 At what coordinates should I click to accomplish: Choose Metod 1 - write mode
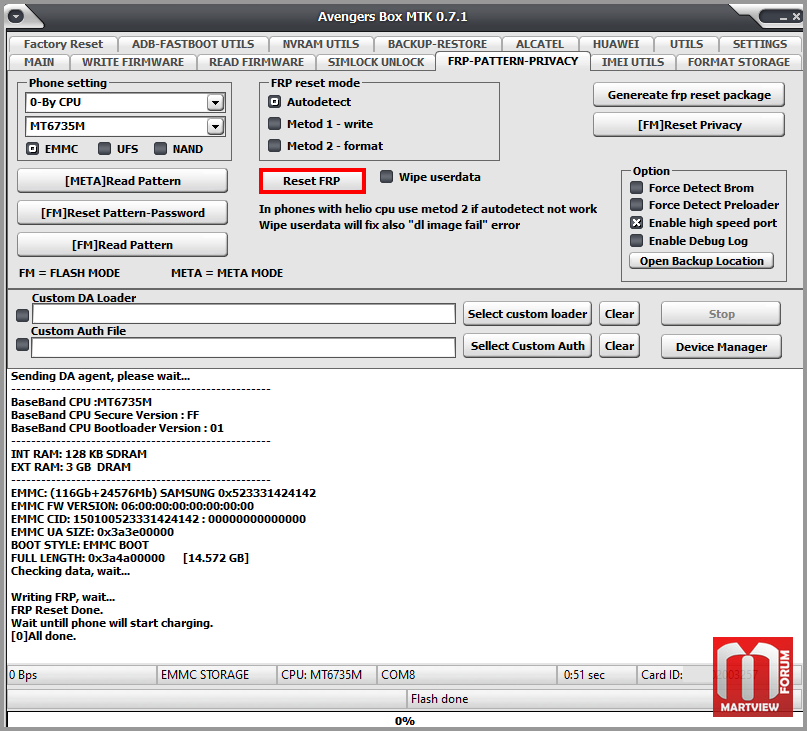click(275, 124)
